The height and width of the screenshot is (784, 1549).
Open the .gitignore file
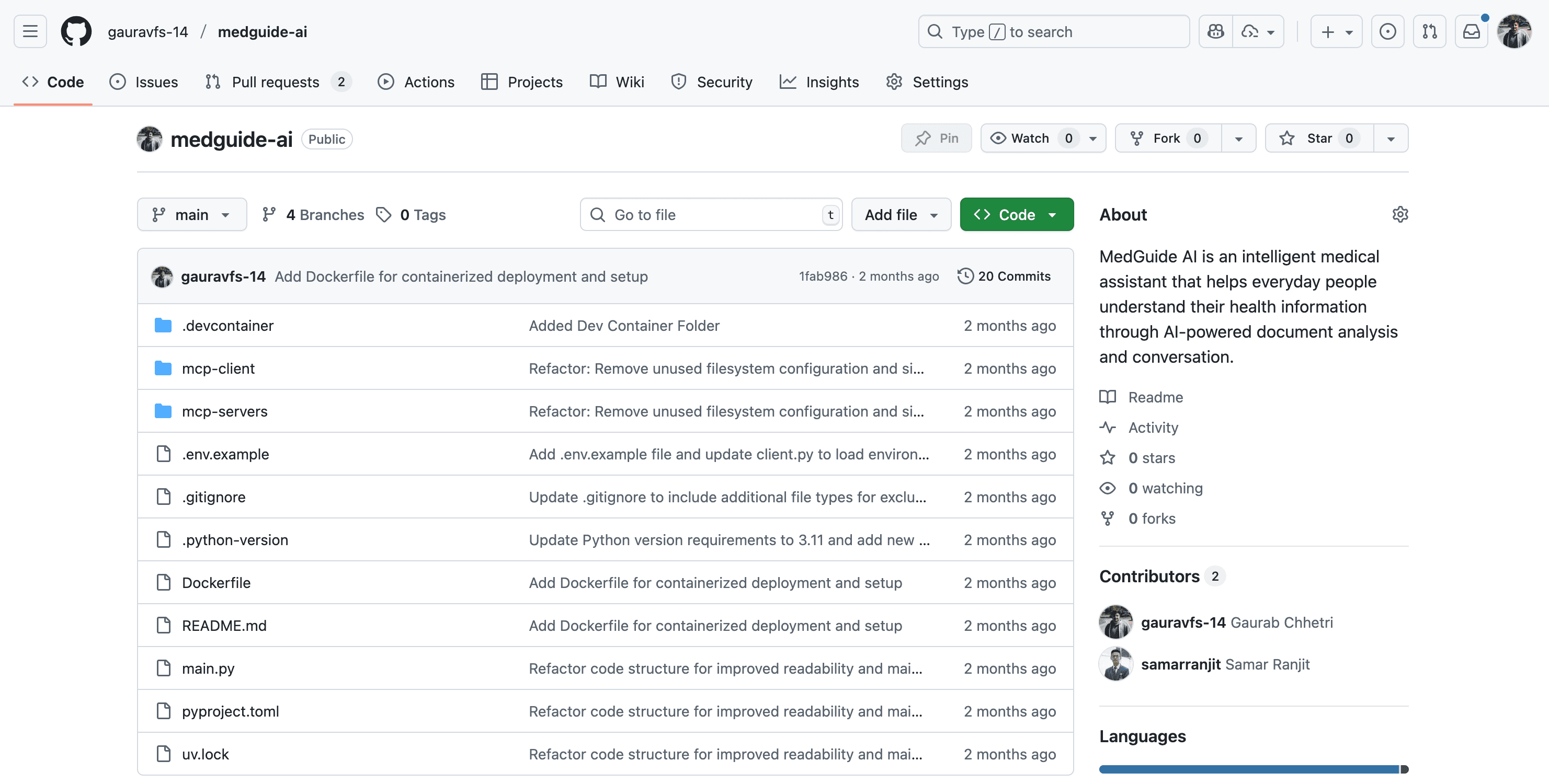[x=214, y=497]
